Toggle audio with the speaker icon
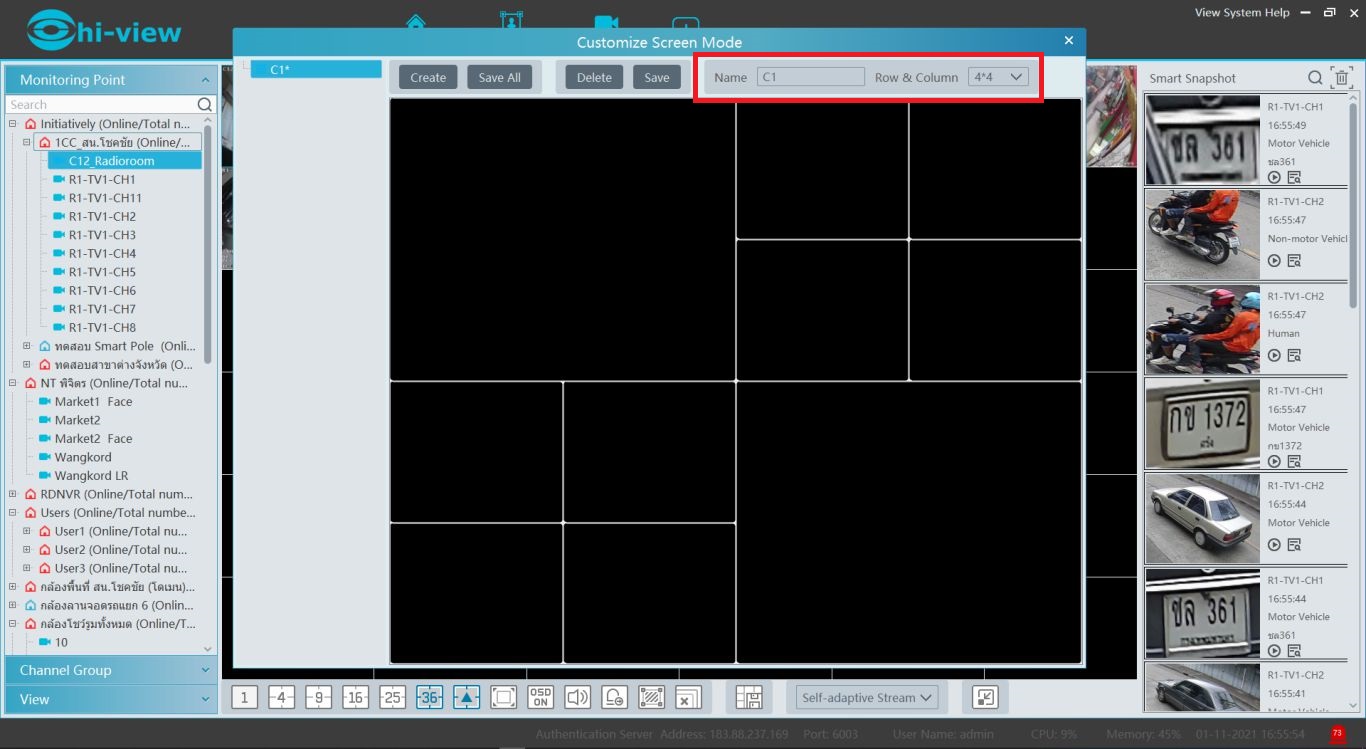The height and width of the screenshot is (749, 1366). point(577,697)
